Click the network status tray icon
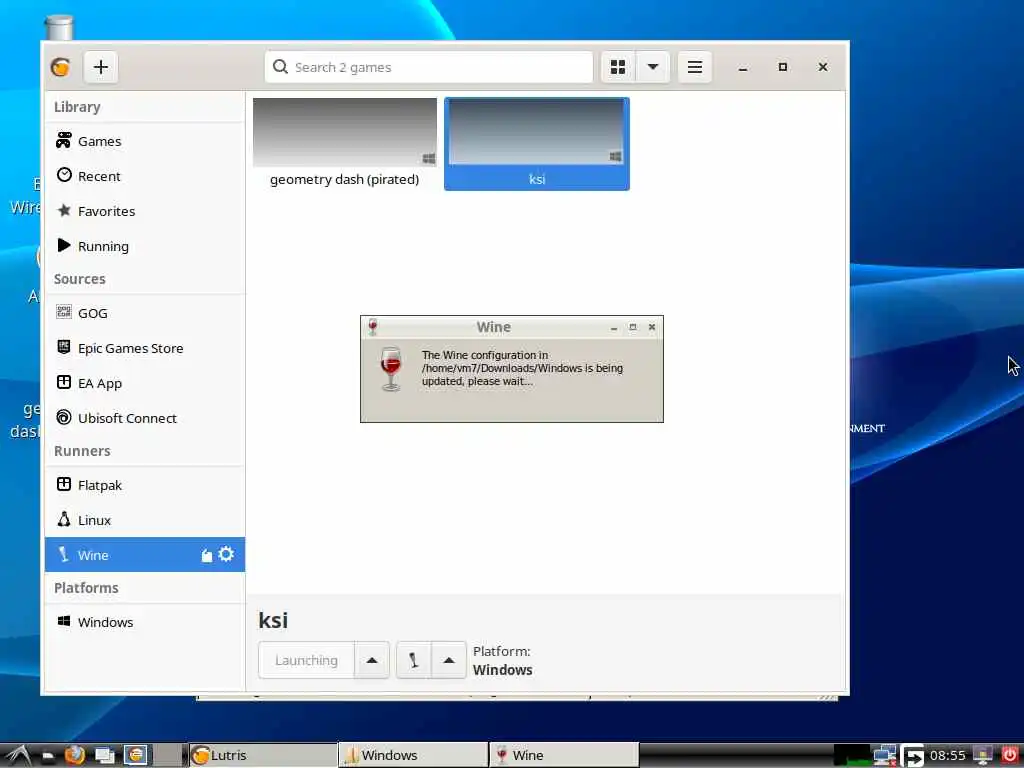 pyautogui.click(x=885, y=756)
